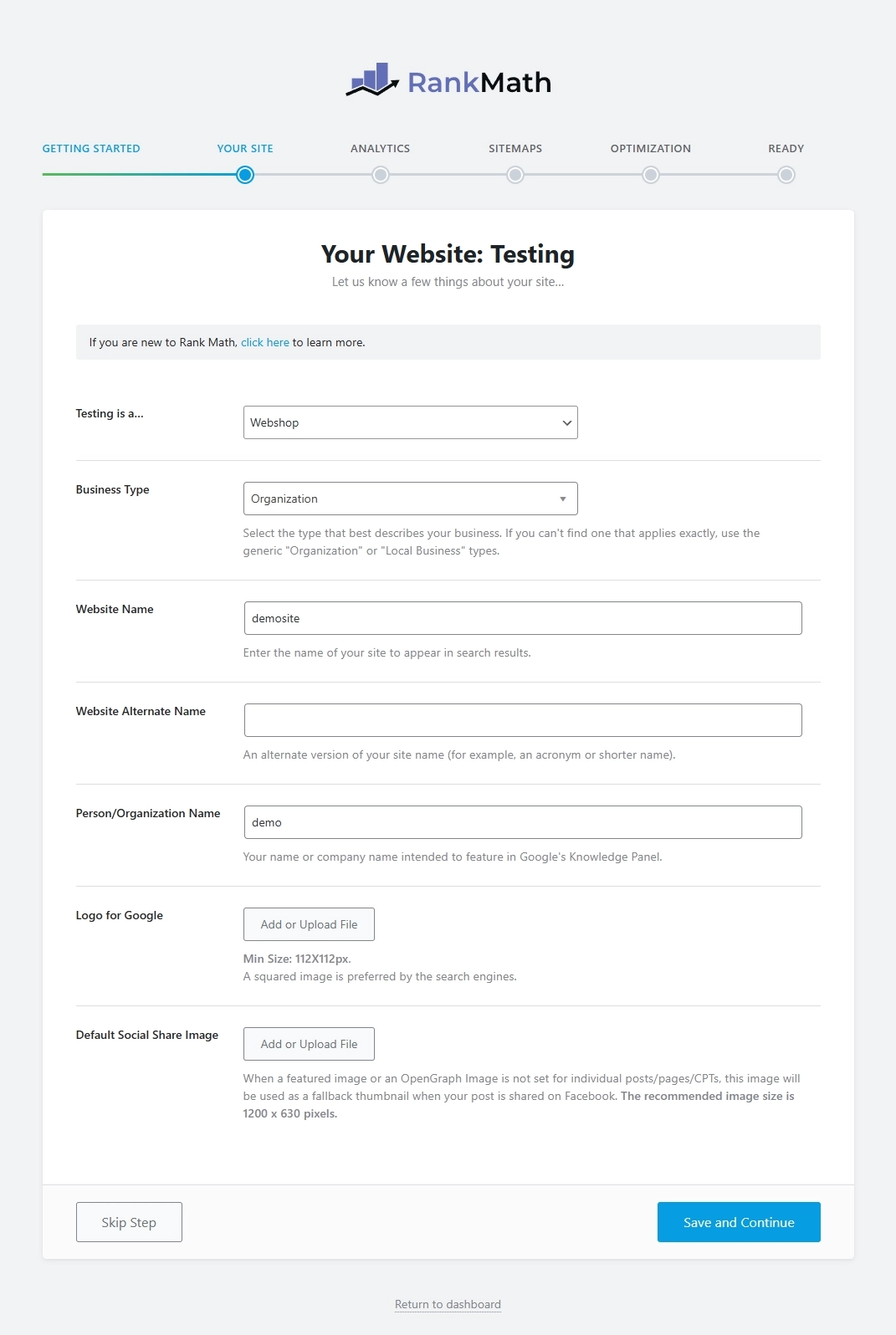The width and height of the screenshot is (896, 1335).
Task: Click the Business Type dropdown arrow
Action: (563, 499)
